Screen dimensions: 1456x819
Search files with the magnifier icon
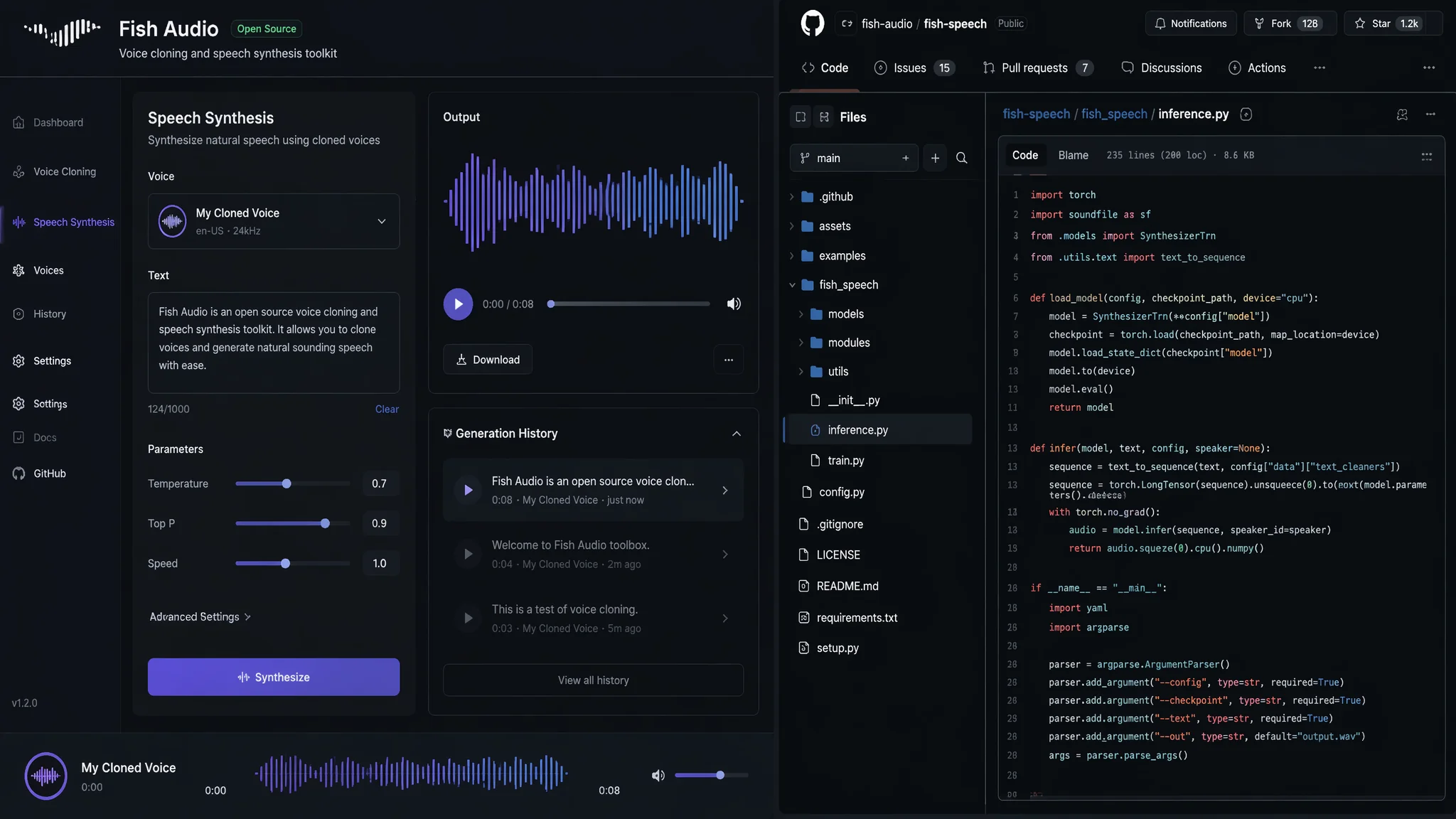(x=962, y=158)
